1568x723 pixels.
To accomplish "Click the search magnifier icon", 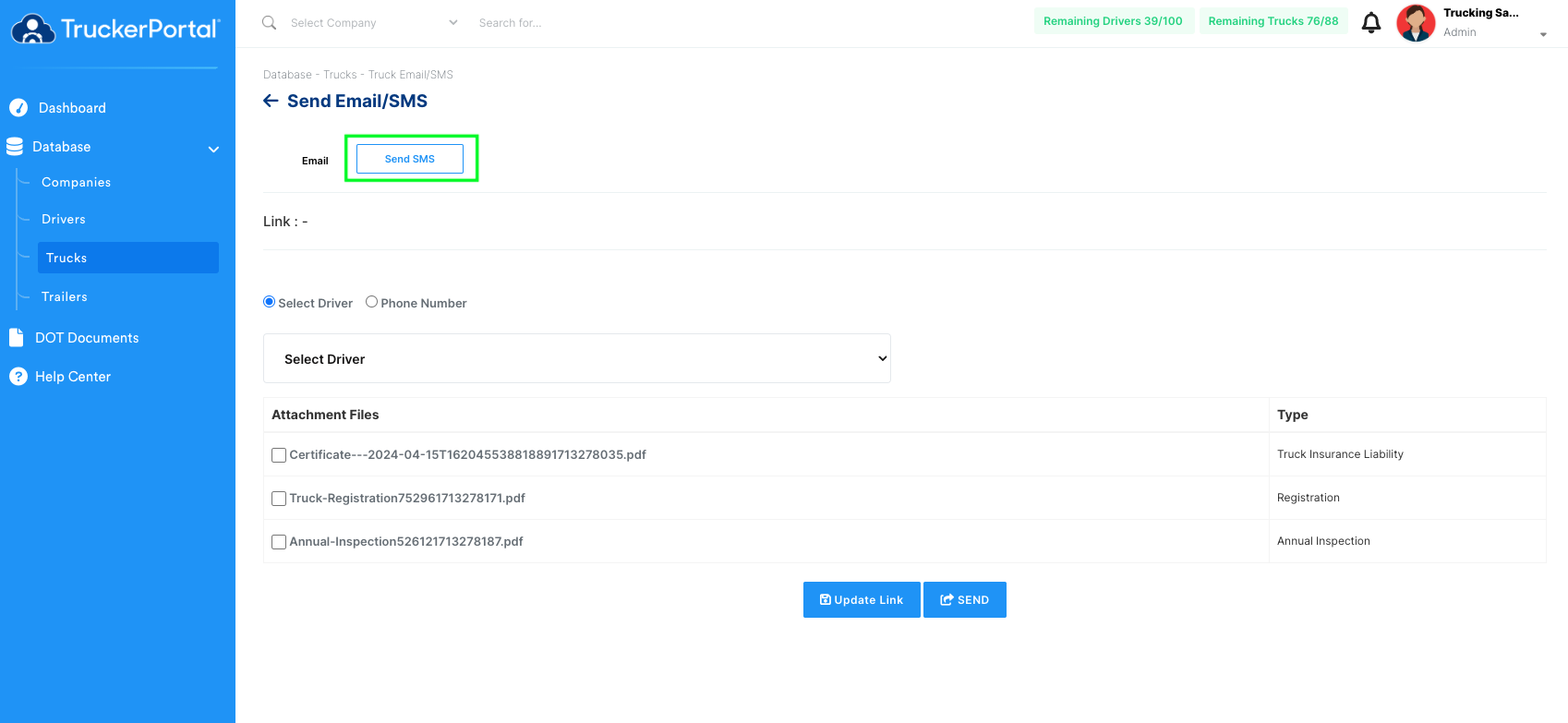I will (x=269, y=22).
